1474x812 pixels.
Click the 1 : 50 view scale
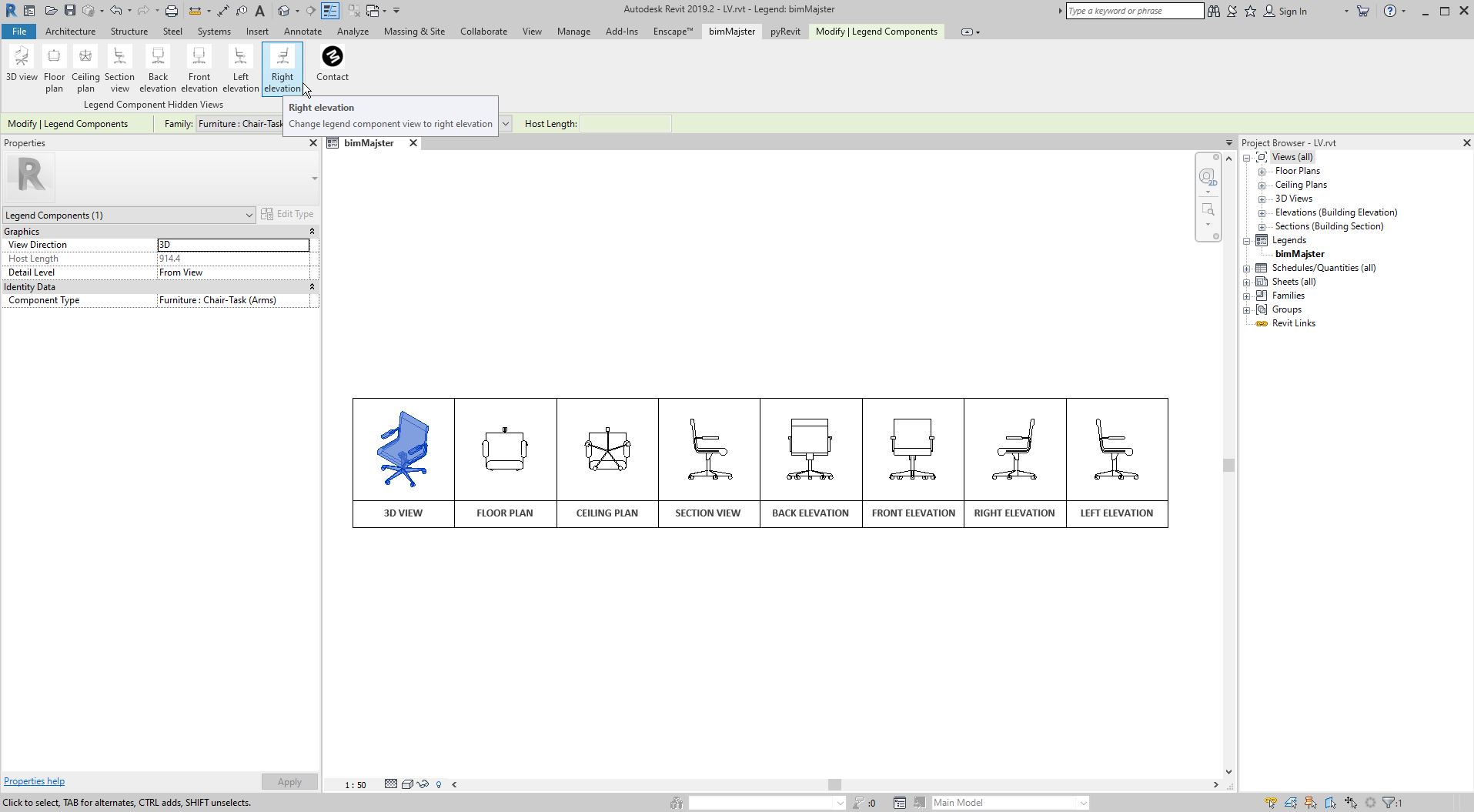coord(356,785)
